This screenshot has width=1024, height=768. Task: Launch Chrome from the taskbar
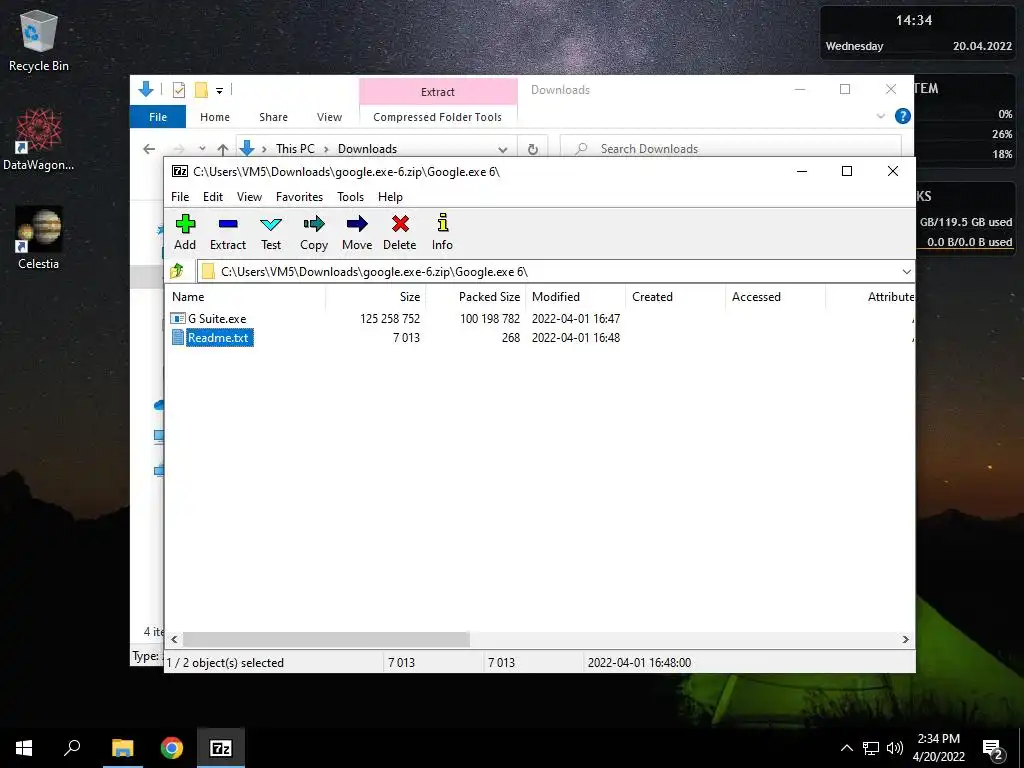172,748
